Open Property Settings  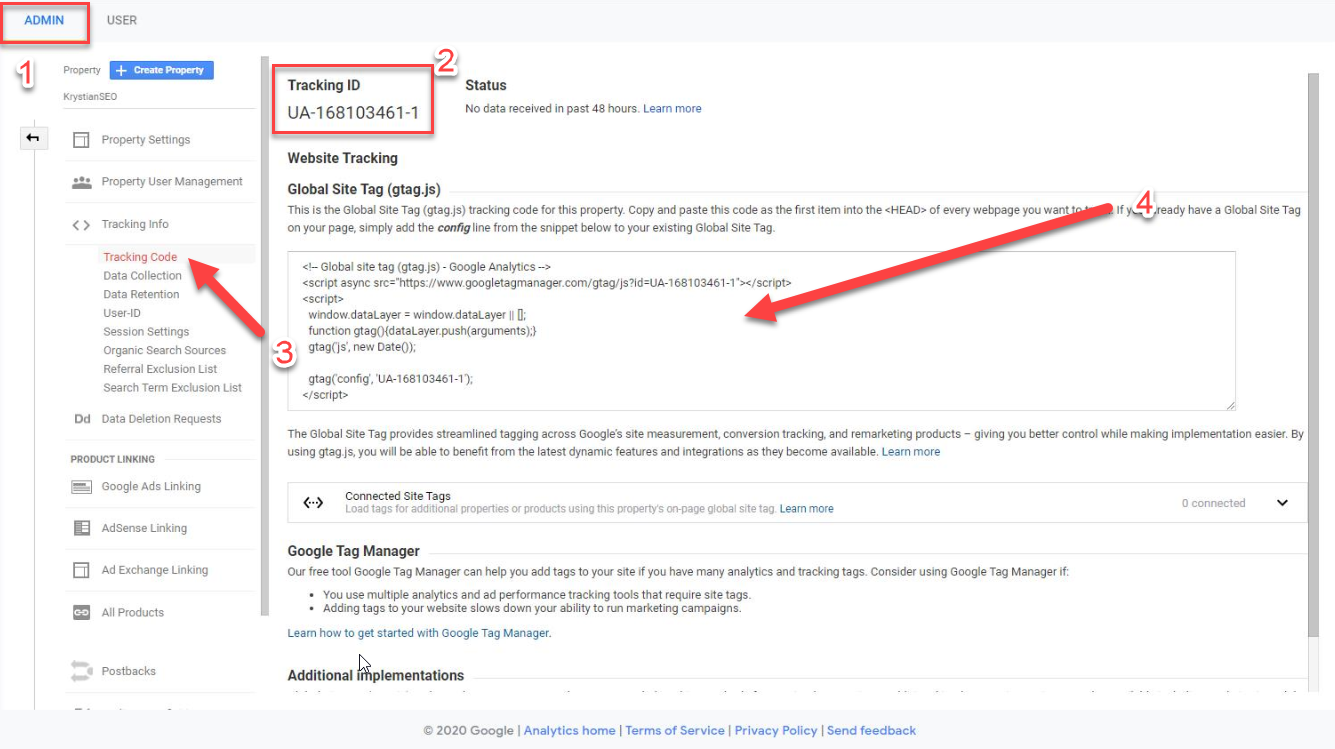145,140
